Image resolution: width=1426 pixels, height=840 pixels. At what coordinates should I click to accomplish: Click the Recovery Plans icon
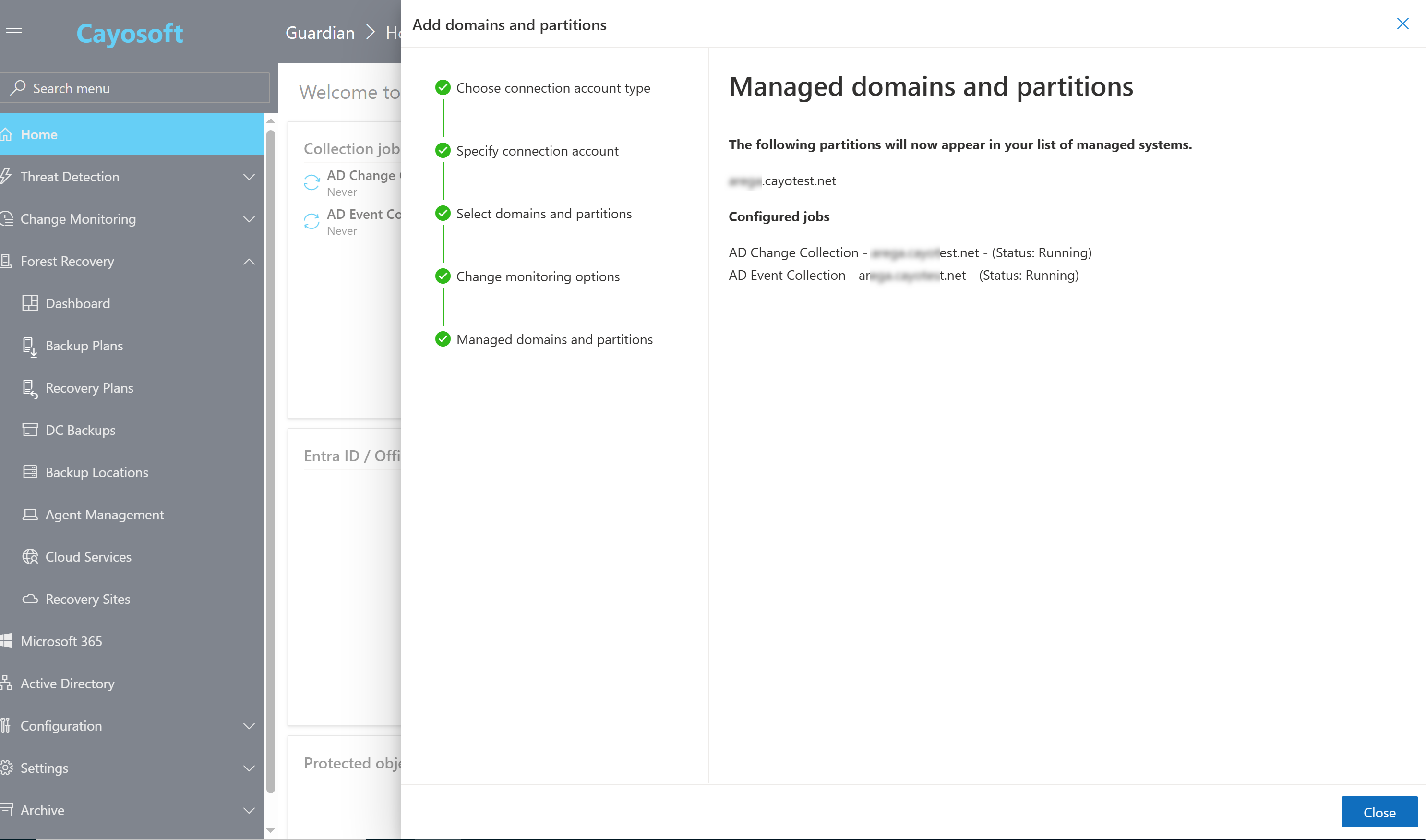pos(30,388)
